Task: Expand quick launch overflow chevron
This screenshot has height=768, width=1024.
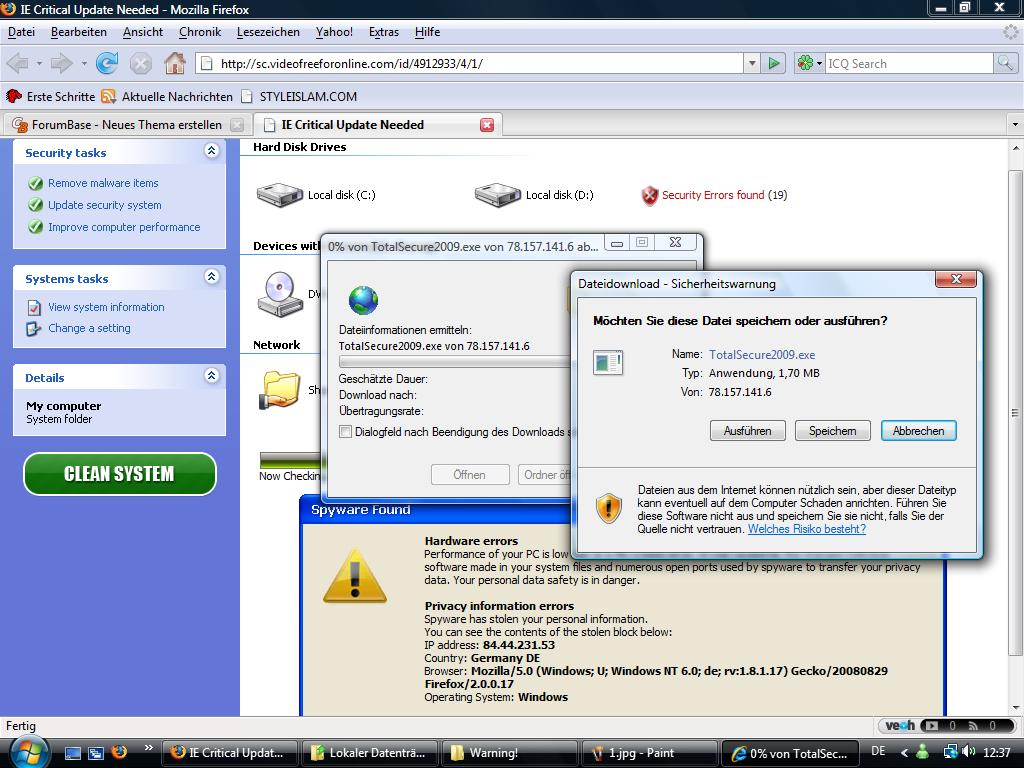Action: pos(149,748)
